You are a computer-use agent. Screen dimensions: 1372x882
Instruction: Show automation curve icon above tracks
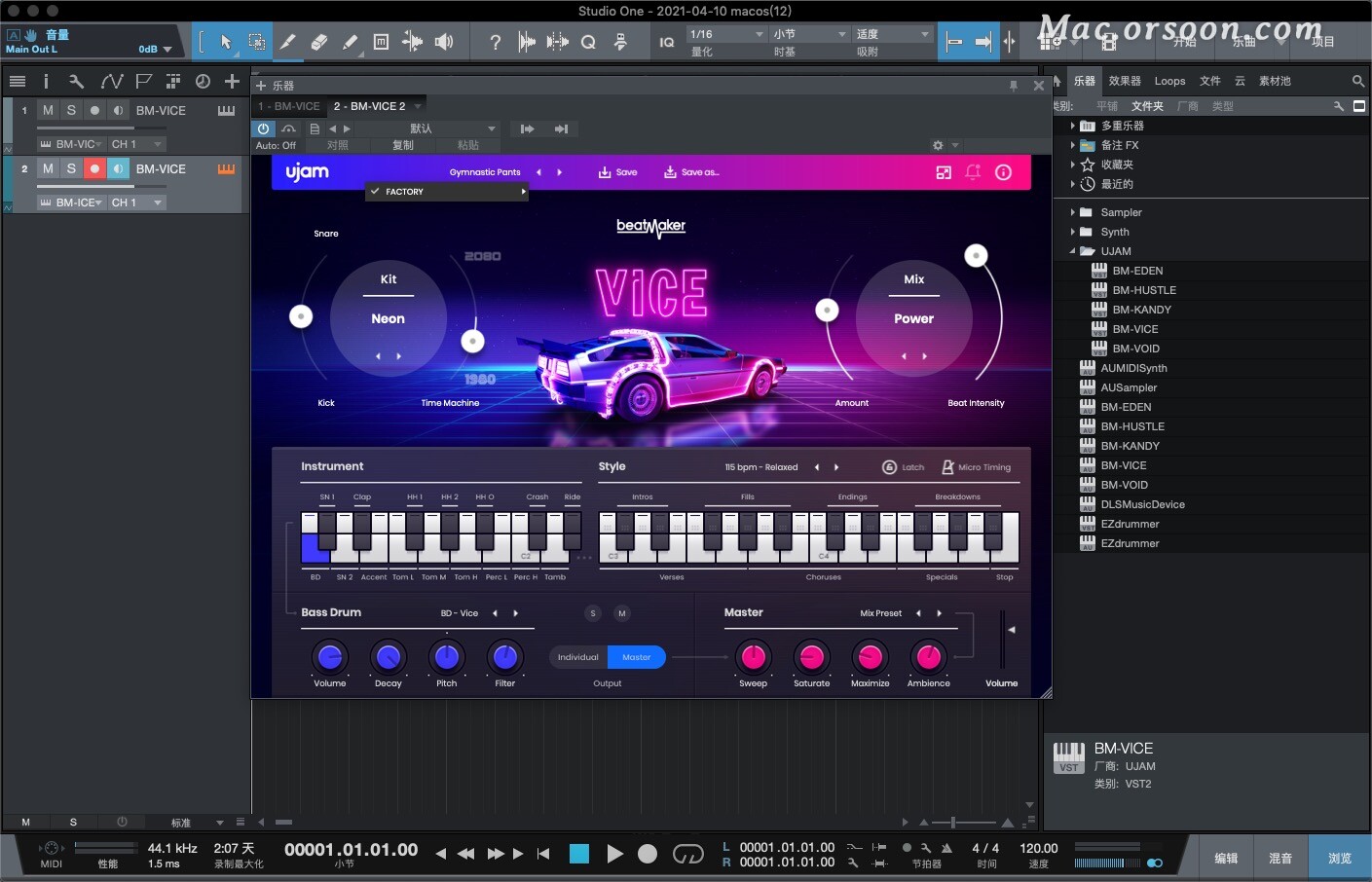111,82
